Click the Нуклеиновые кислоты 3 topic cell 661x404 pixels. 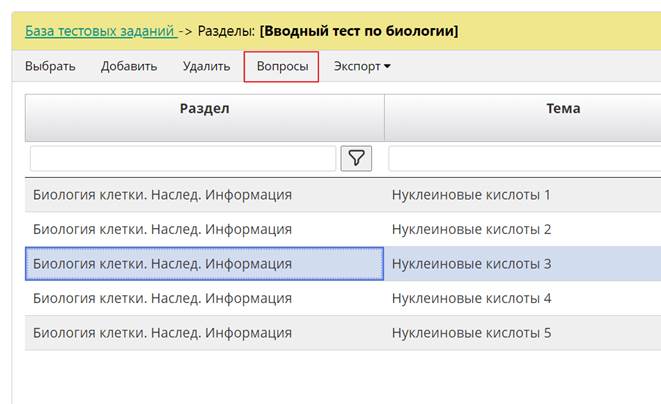(471, 264)
